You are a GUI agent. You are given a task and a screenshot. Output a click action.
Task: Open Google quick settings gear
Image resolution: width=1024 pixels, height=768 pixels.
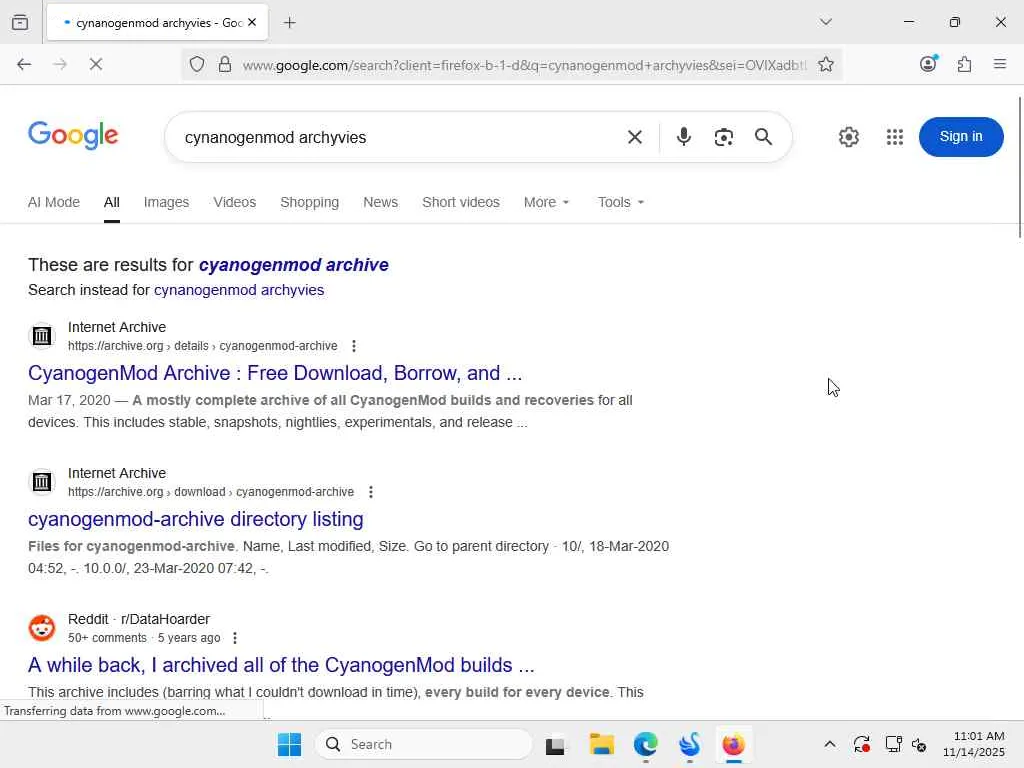(x=848, y=137)
